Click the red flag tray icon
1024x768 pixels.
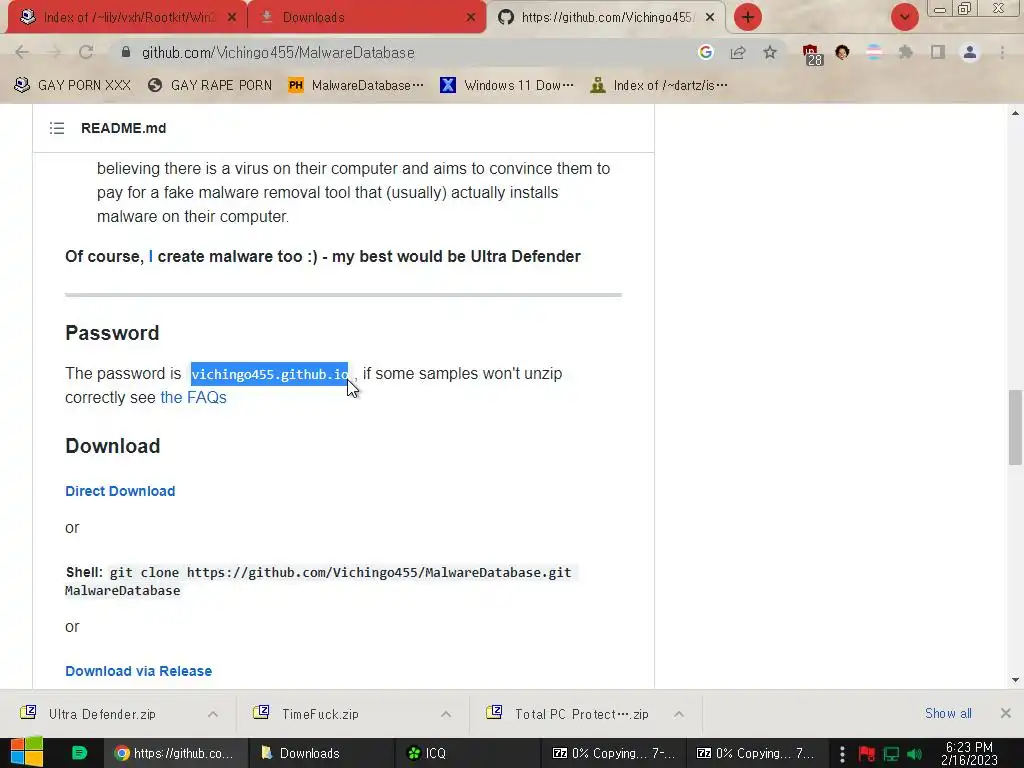point(867,754)
